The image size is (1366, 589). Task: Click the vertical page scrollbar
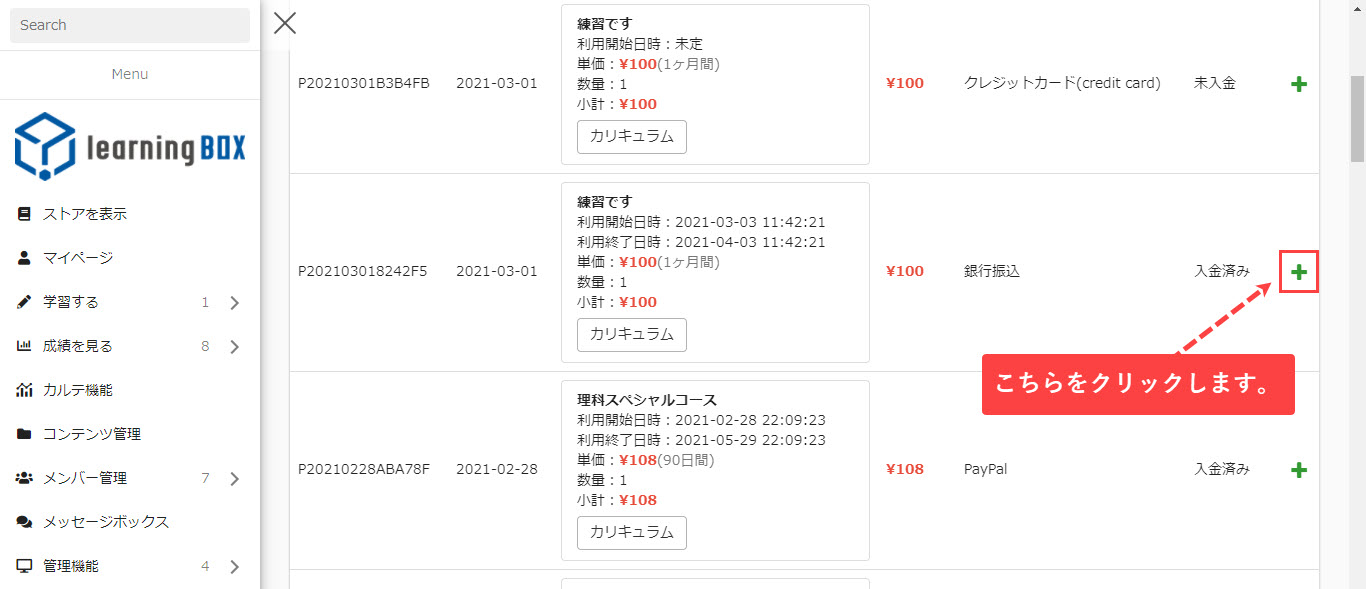1357,120
